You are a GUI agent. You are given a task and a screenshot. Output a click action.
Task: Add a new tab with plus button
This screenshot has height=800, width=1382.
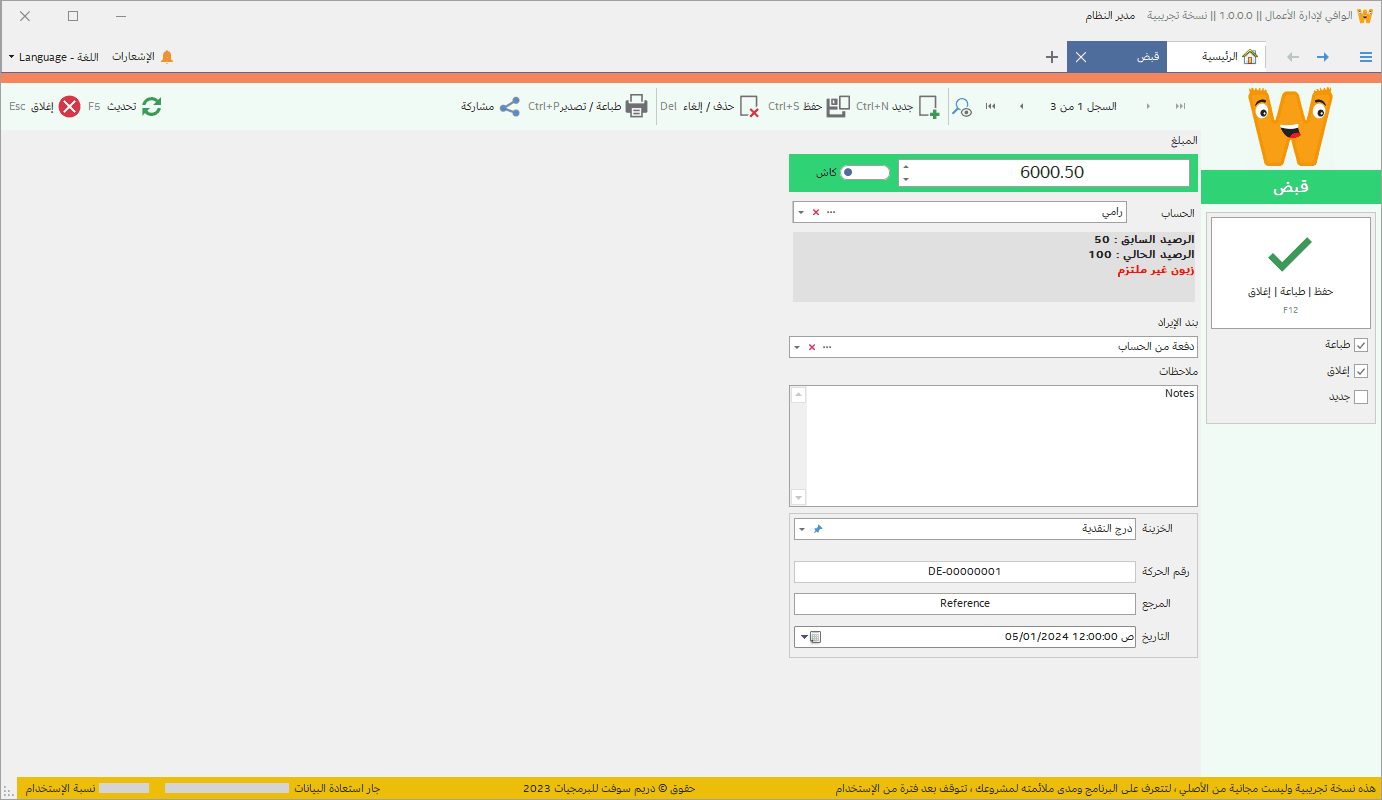1052,57
